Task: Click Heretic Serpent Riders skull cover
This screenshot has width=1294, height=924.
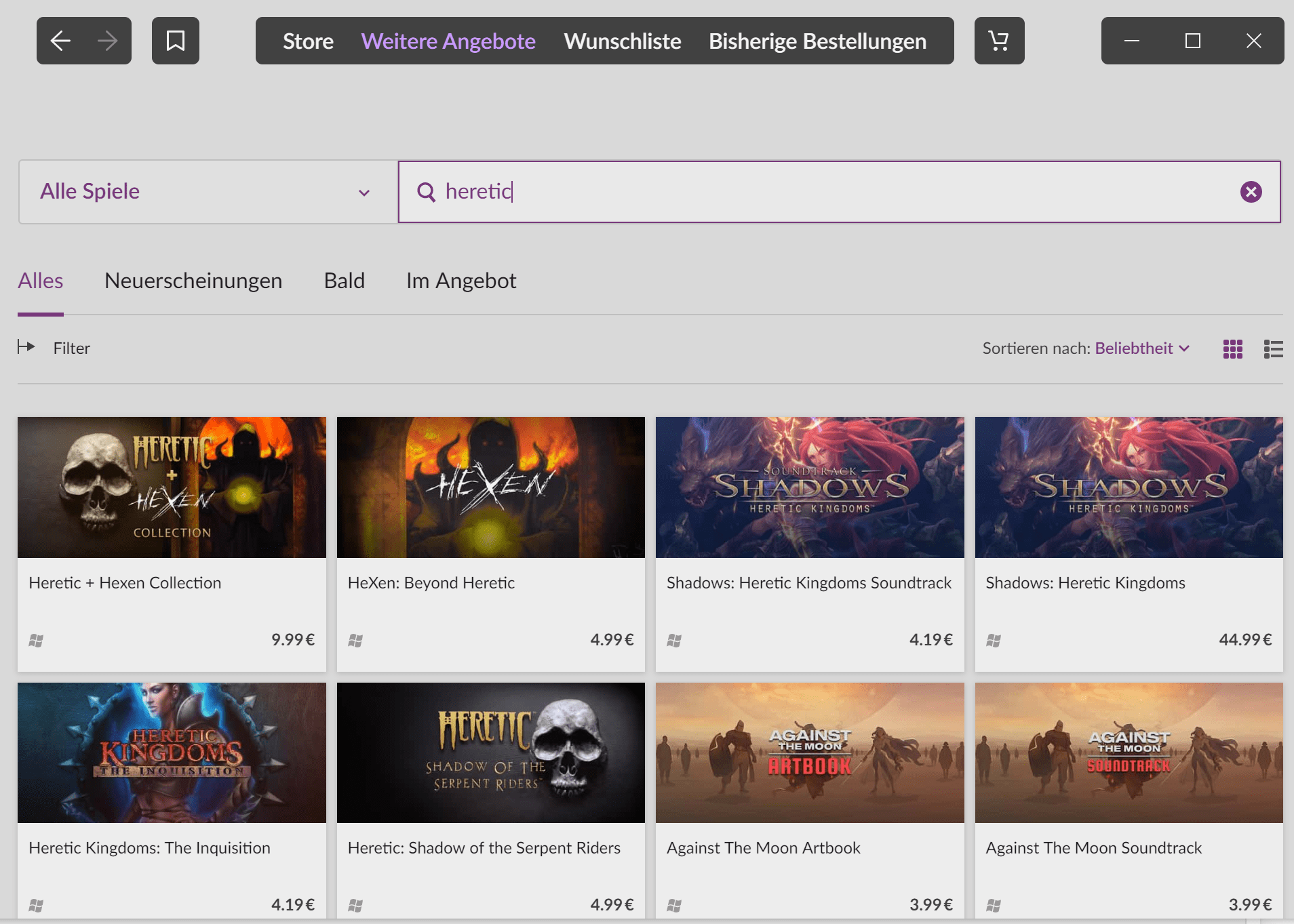Action: (x=491, y=752)
